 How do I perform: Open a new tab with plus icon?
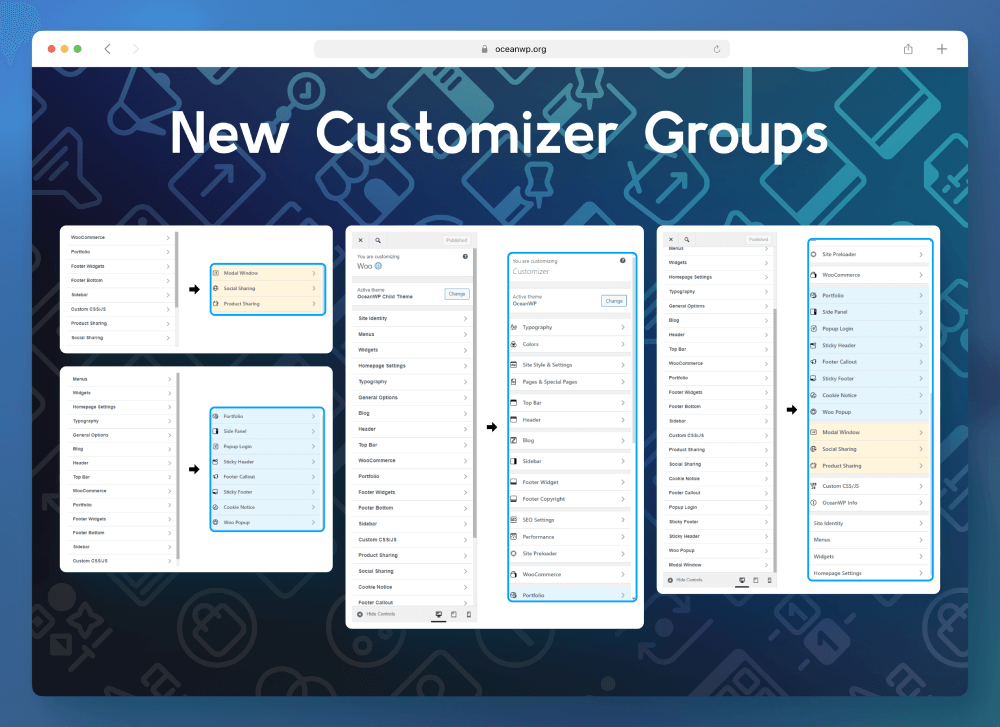coord(942,49)
